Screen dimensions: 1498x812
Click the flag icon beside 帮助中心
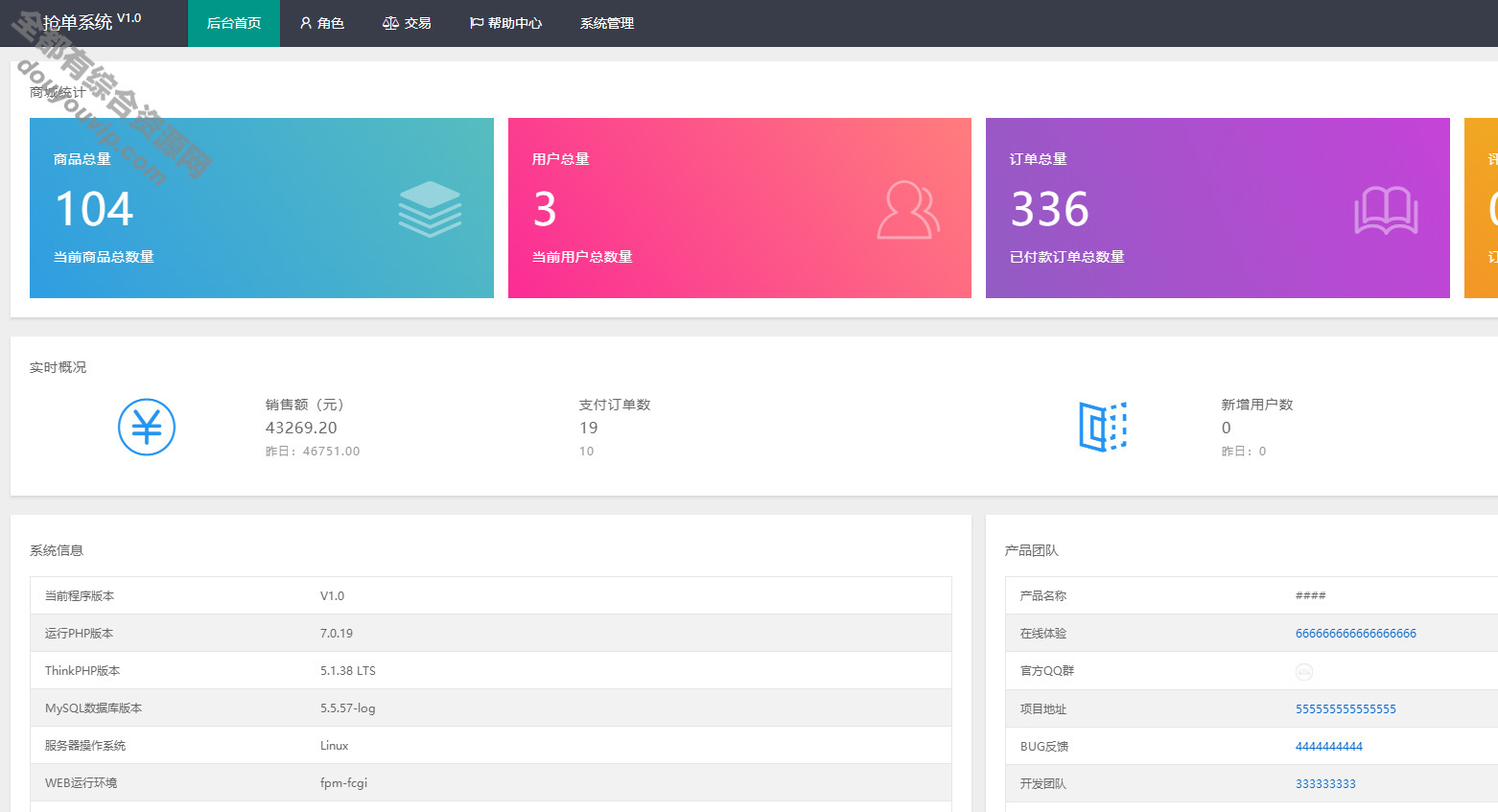tap(477, 23)
